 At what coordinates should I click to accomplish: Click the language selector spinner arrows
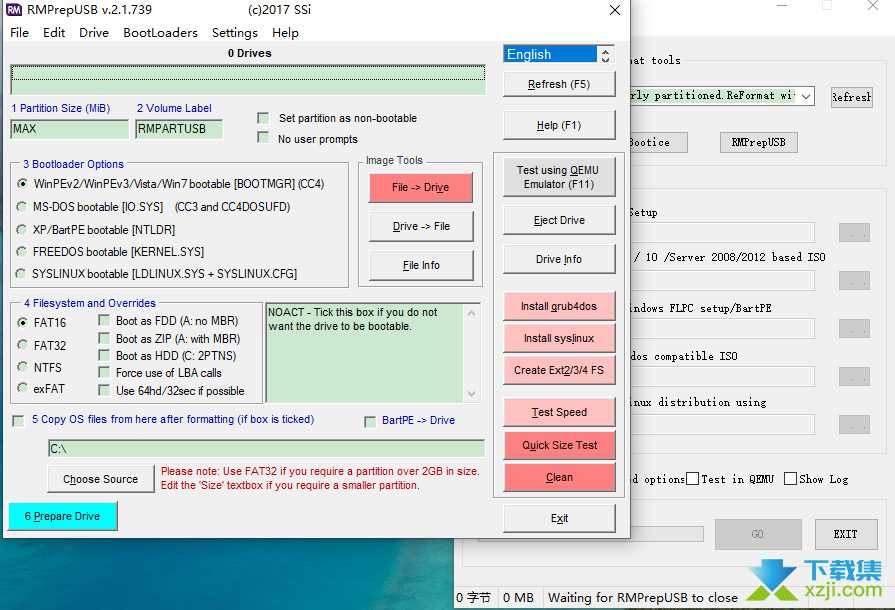coord(606,54)
